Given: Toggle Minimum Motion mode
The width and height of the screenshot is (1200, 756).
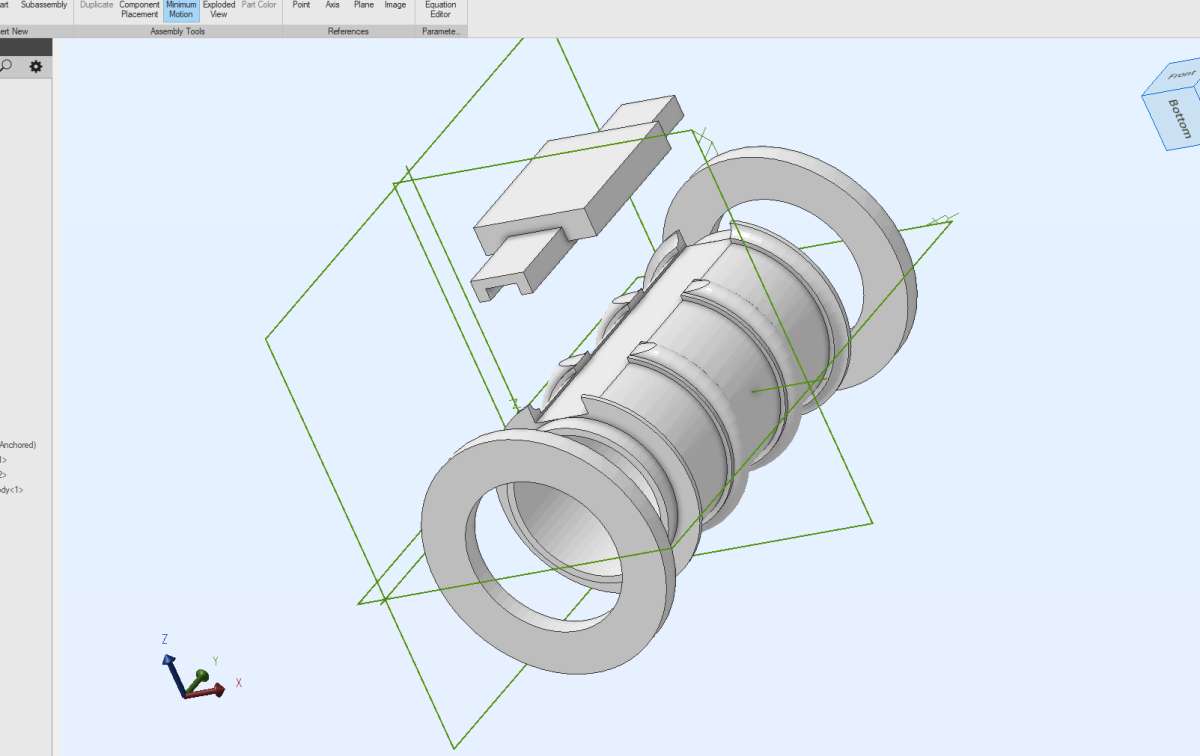Looking at the screenshot, I should [181, 10].
